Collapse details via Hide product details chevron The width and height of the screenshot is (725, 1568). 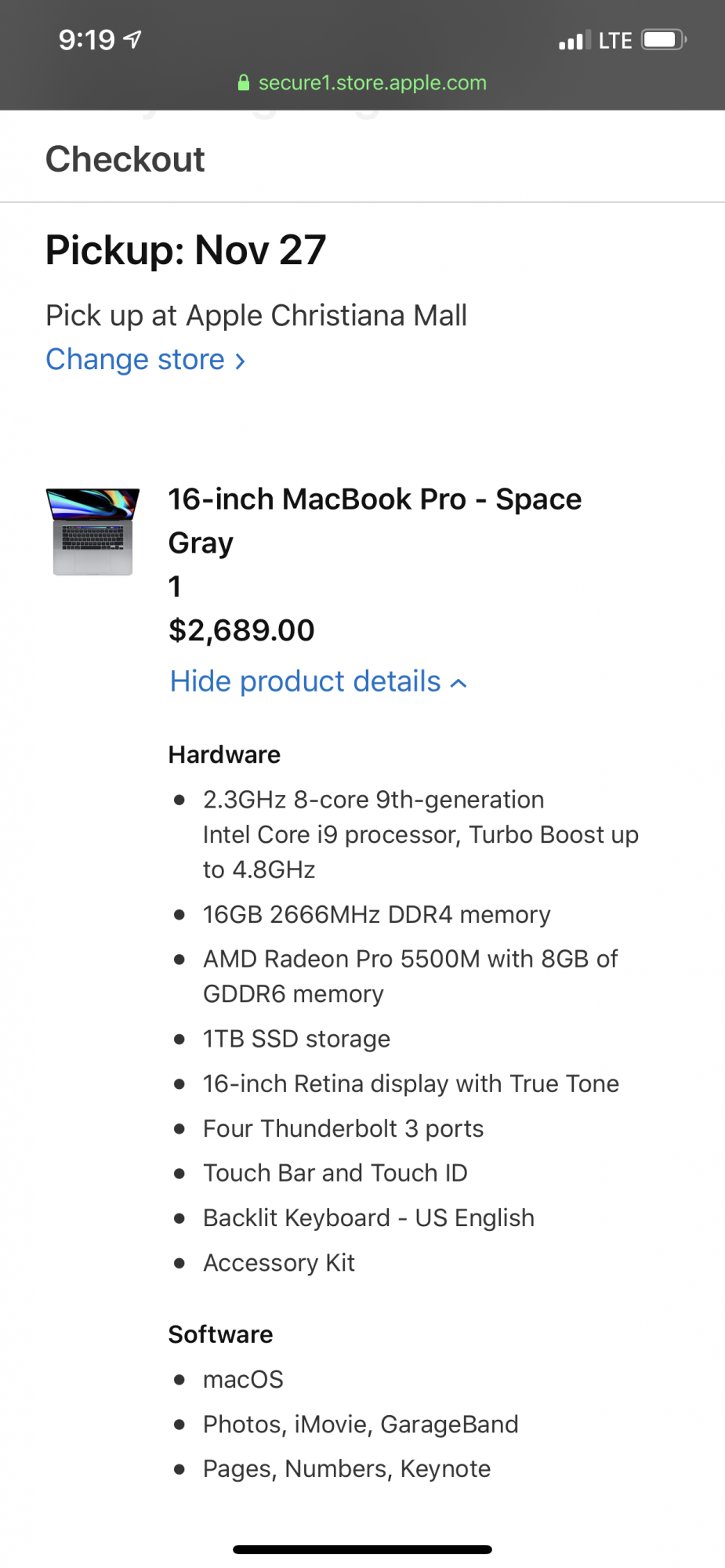click(459, 684)
